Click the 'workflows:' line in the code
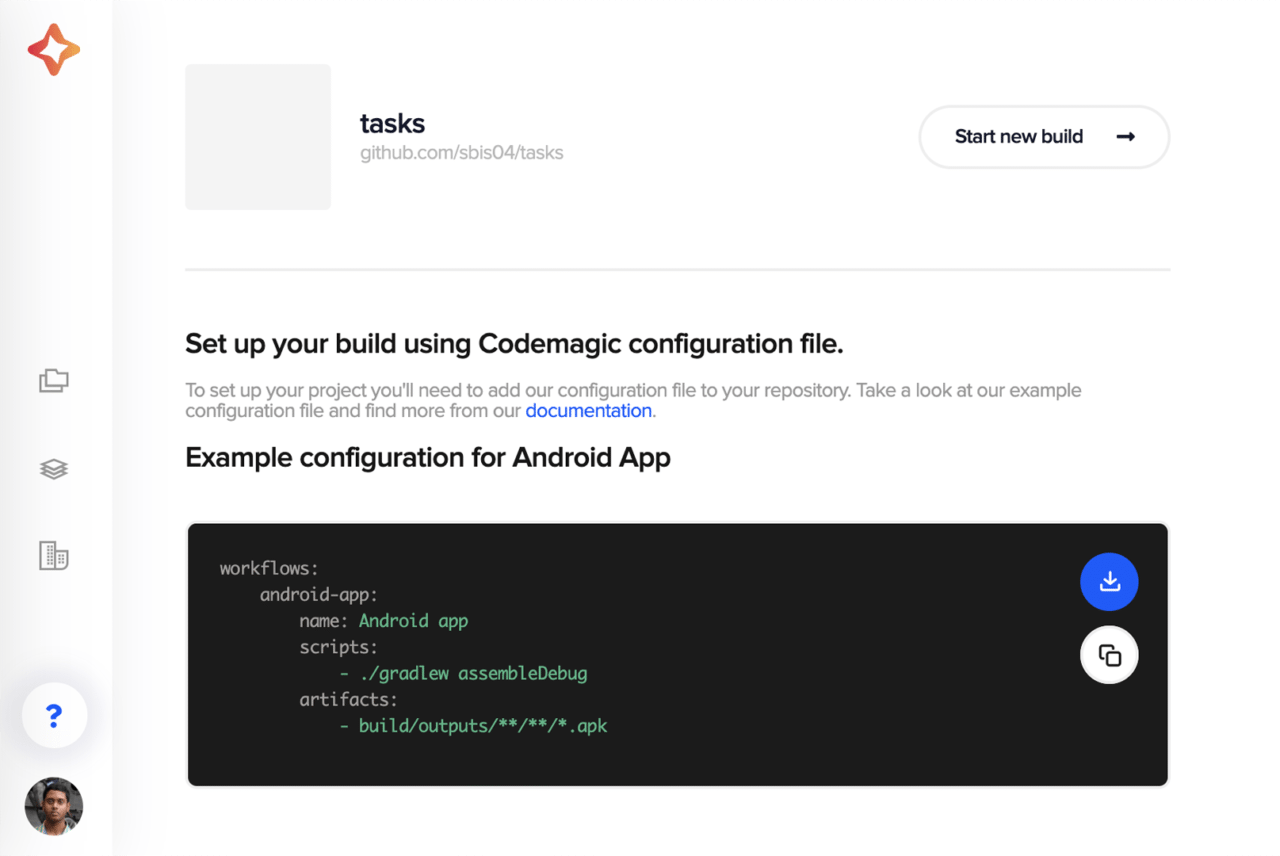Image resolution: width=1280 pixels, height=856 pixels. (x=269, y=568)
